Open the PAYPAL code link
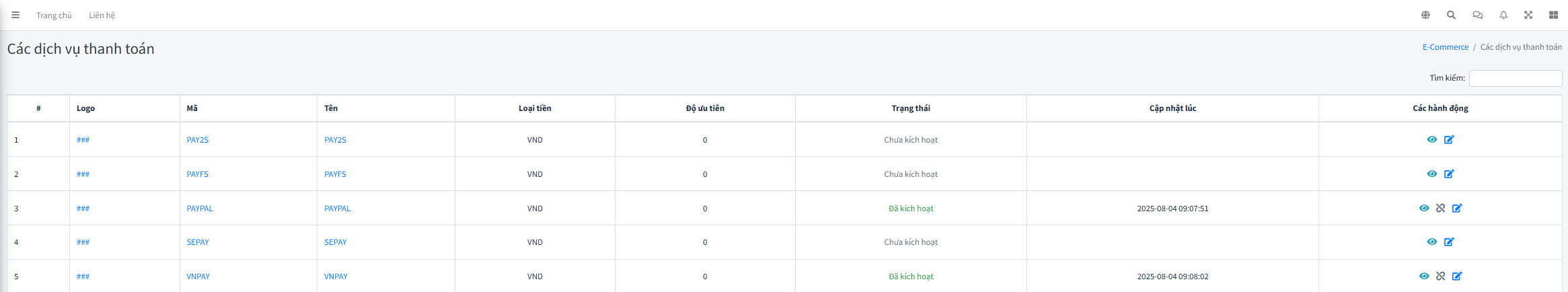The width and height of the screenshot is (1568, 292). [200, 209]
